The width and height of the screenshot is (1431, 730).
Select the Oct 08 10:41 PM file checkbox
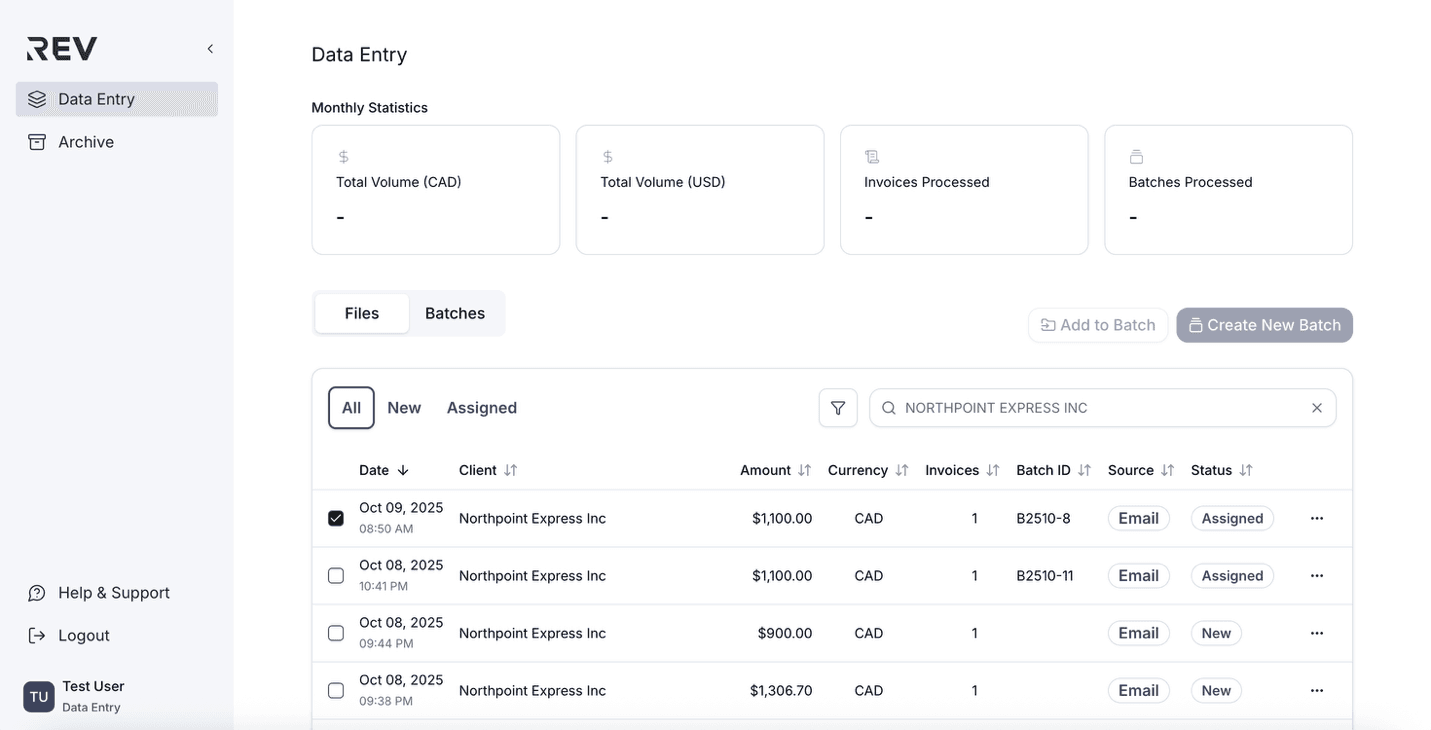pyautogui.click(x=336, y=576)
